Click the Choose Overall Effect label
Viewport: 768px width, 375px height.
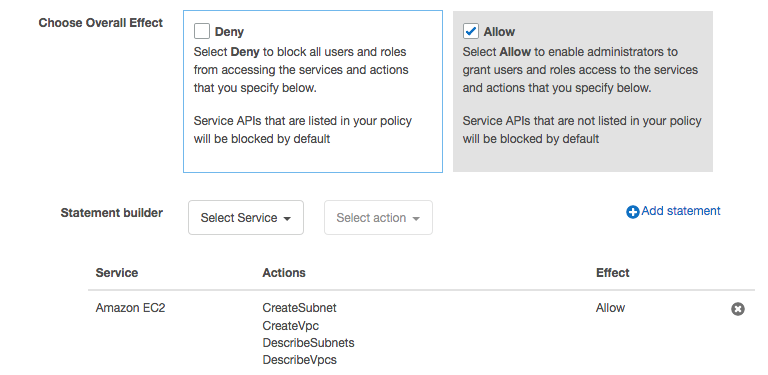click(x=101, y=23)
